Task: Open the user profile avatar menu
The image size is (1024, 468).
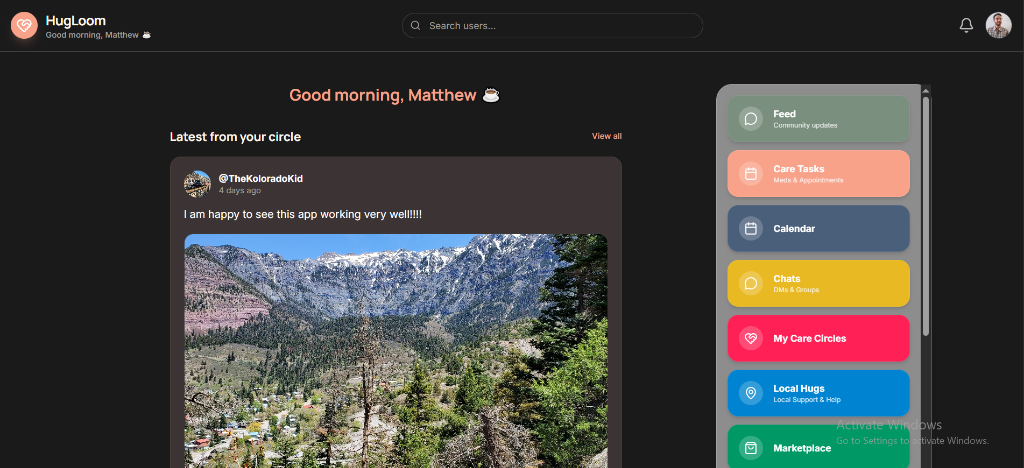Action: coord(998,26)
